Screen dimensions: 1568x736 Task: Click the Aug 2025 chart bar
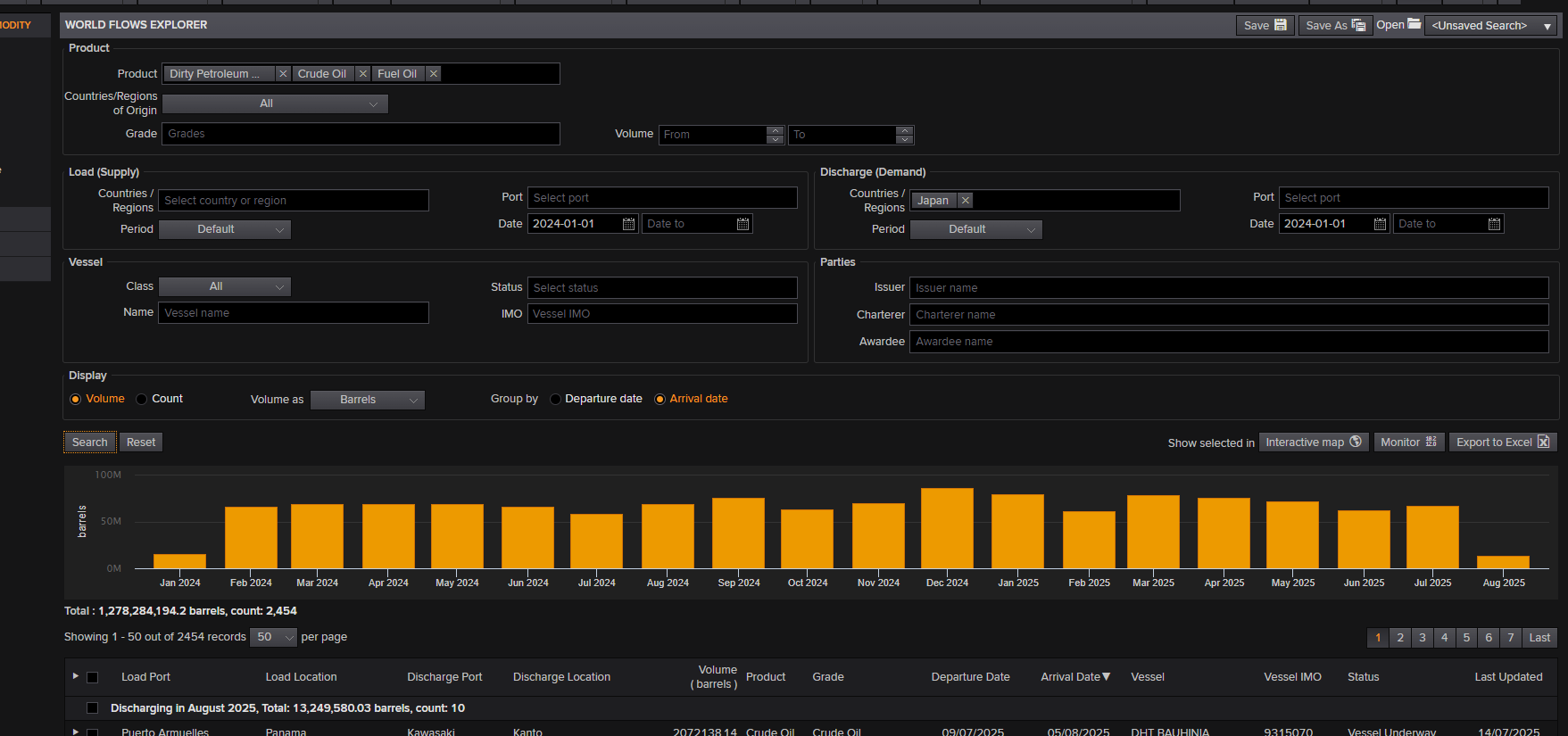(x=1503, y=562)
